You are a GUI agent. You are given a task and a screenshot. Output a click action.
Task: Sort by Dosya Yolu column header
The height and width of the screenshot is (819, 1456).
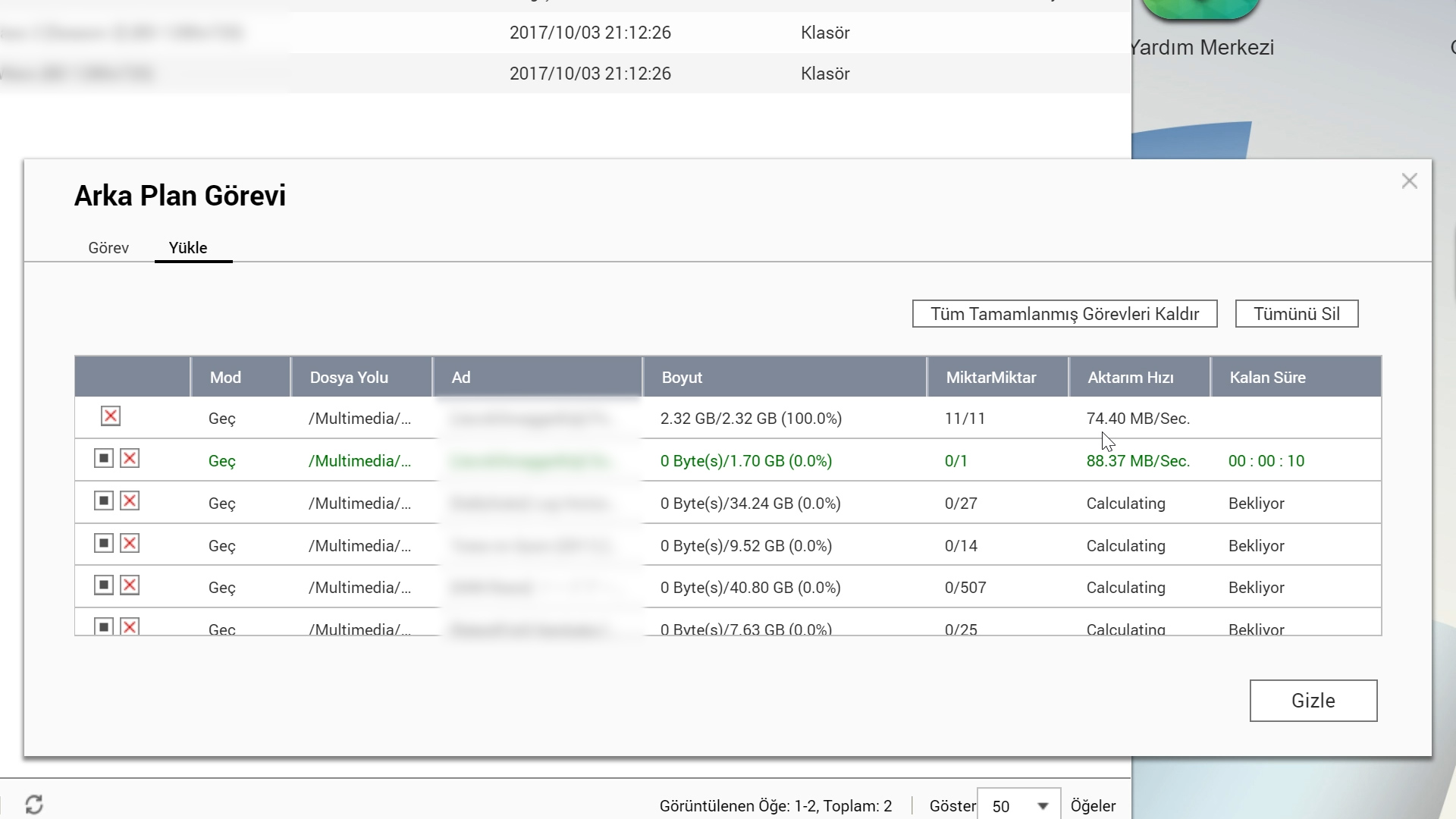362,377
